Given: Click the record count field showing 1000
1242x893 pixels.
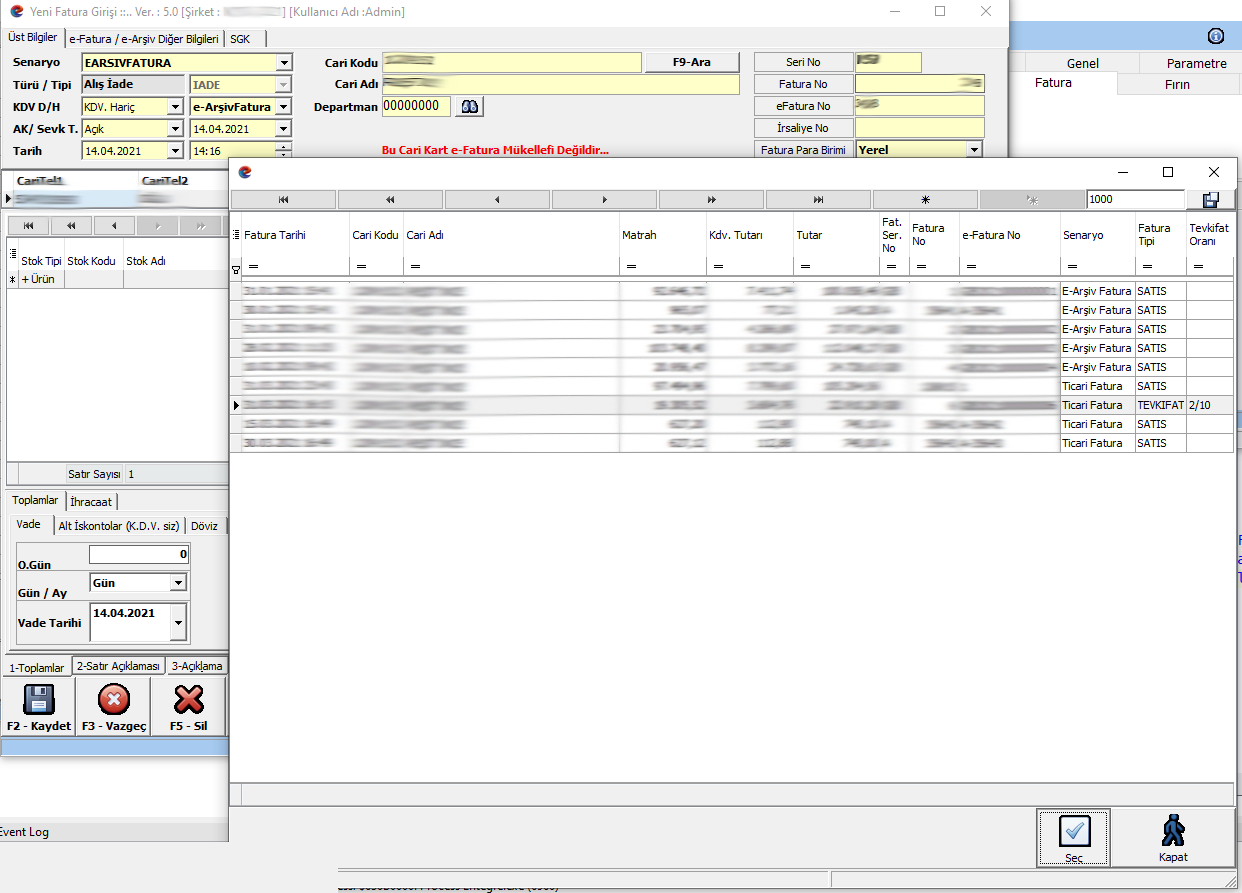Looking at the screenshot, I should [x=1135, y=199].
